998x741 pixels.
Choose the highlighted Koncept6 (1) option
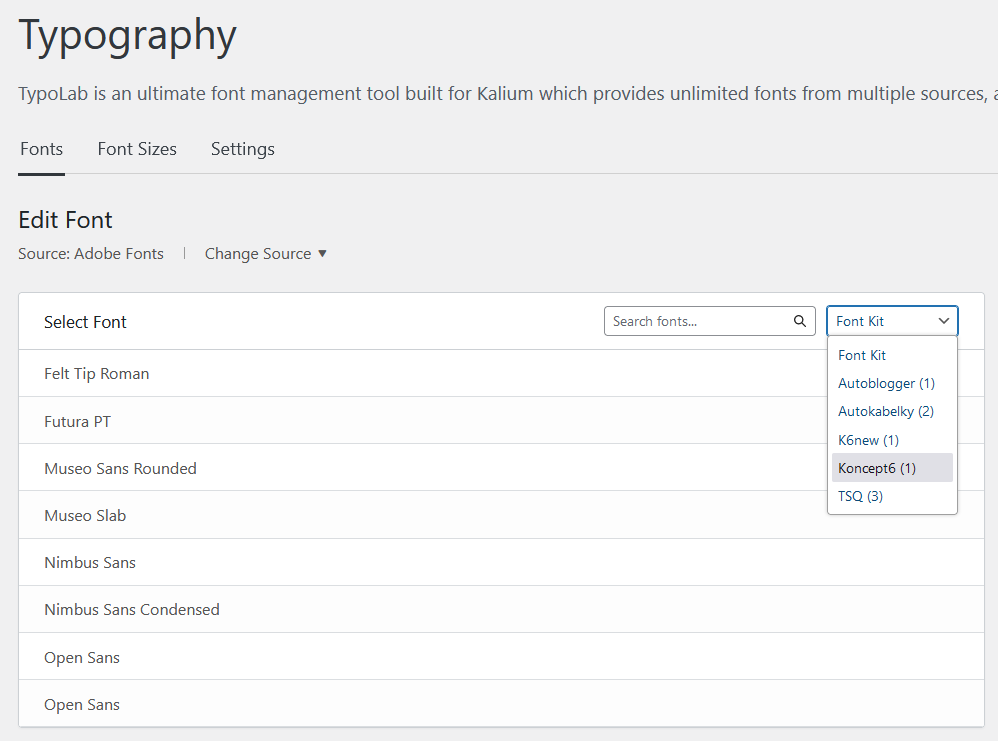(877, 468)
